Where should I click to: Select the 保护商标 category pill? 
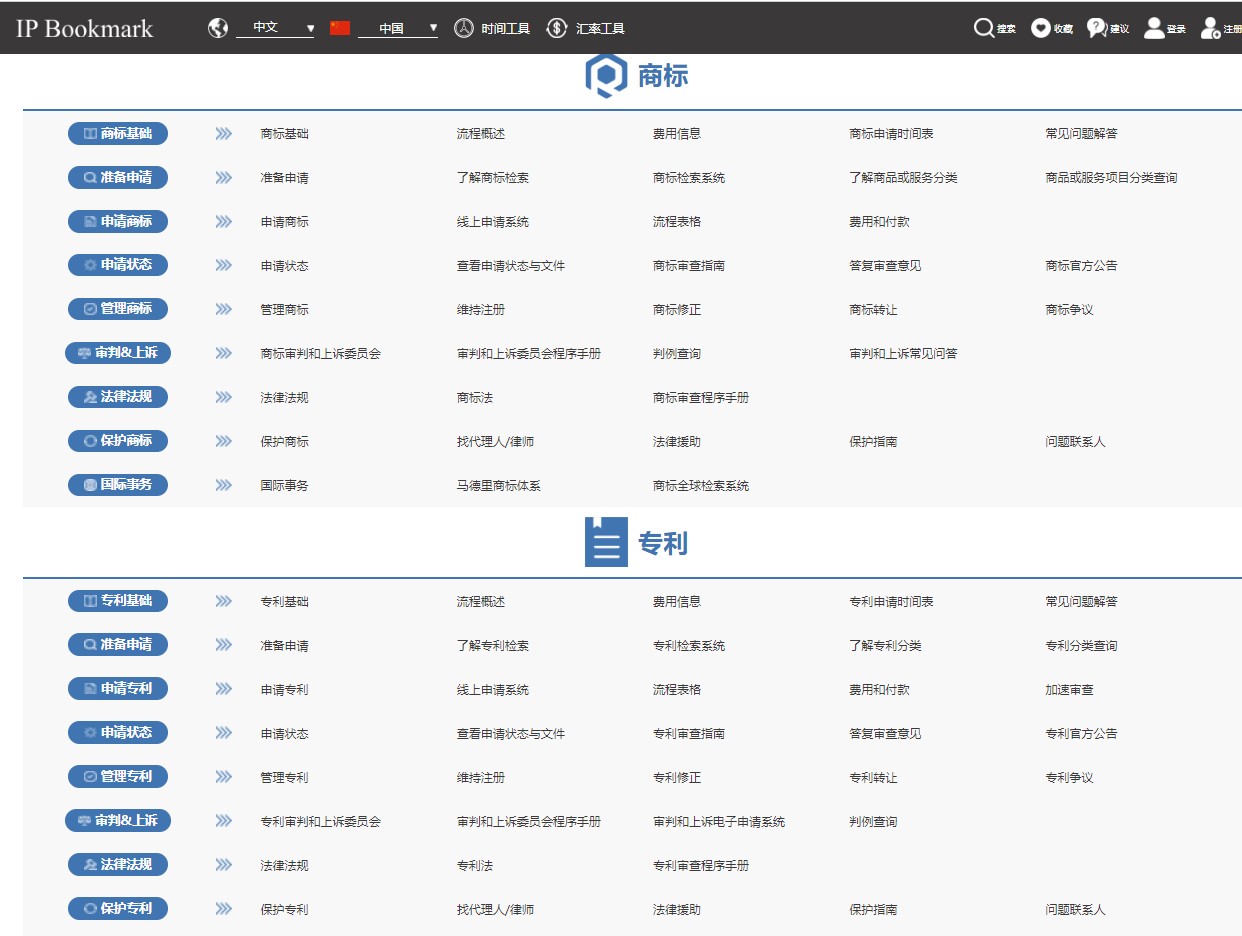coord(118,441)
